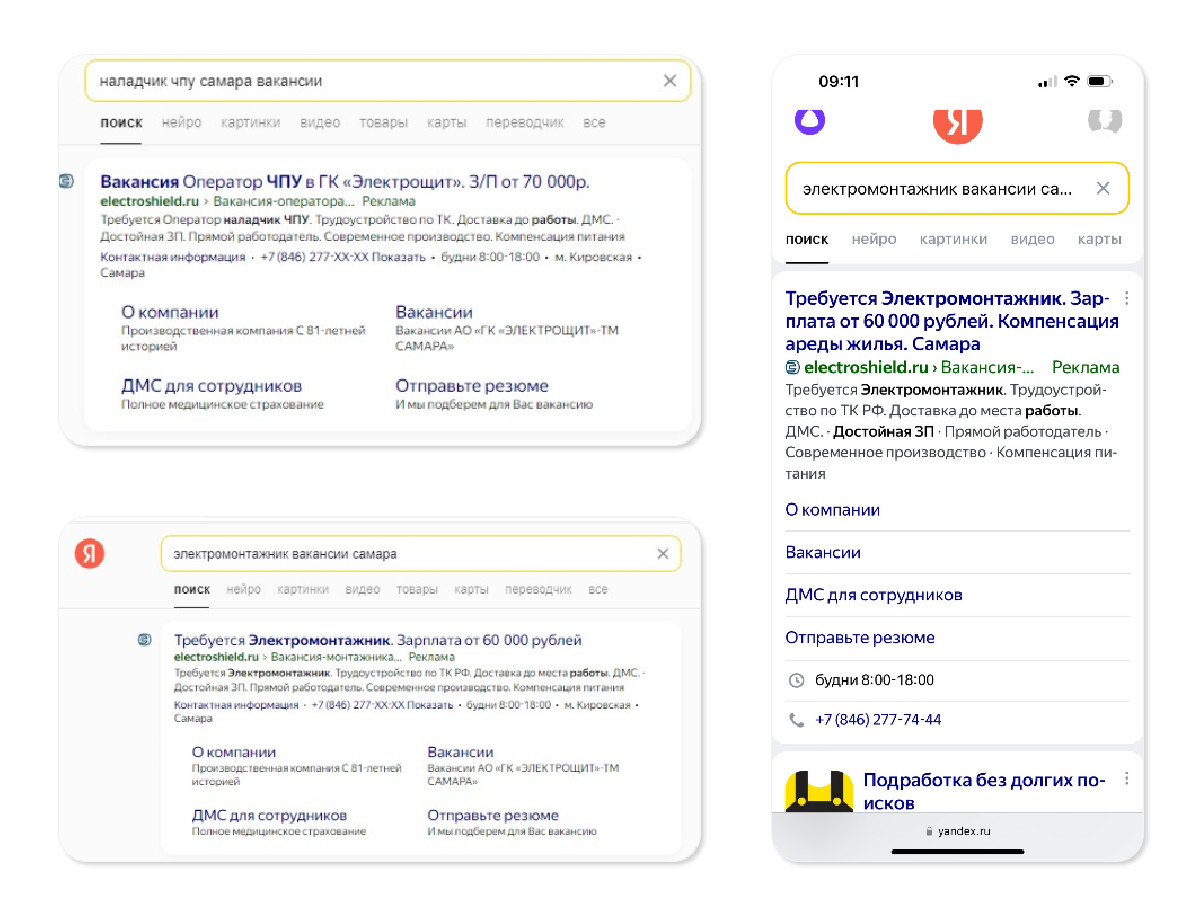Select the 'картинки' tab in the bottom-left search panel
The width and height of the screenshot is (1200, 912).
pos(303,590)
